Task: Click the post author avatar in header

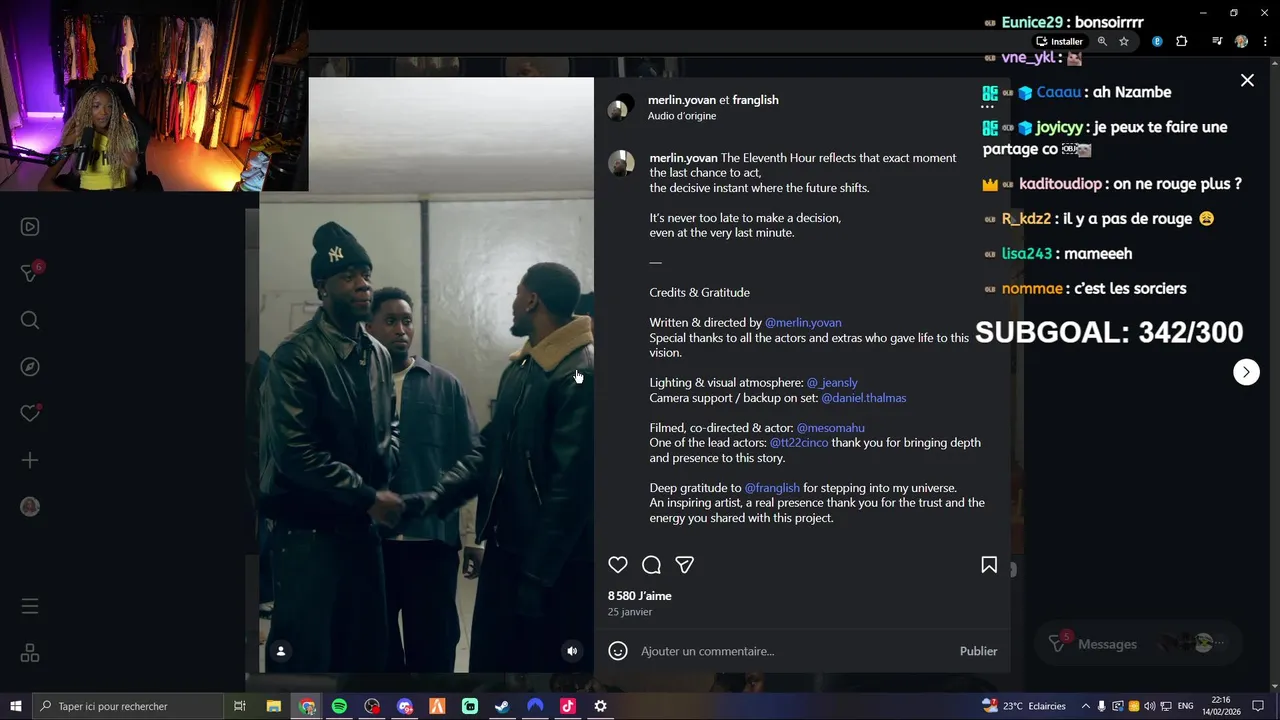Action: click(620, 107)
